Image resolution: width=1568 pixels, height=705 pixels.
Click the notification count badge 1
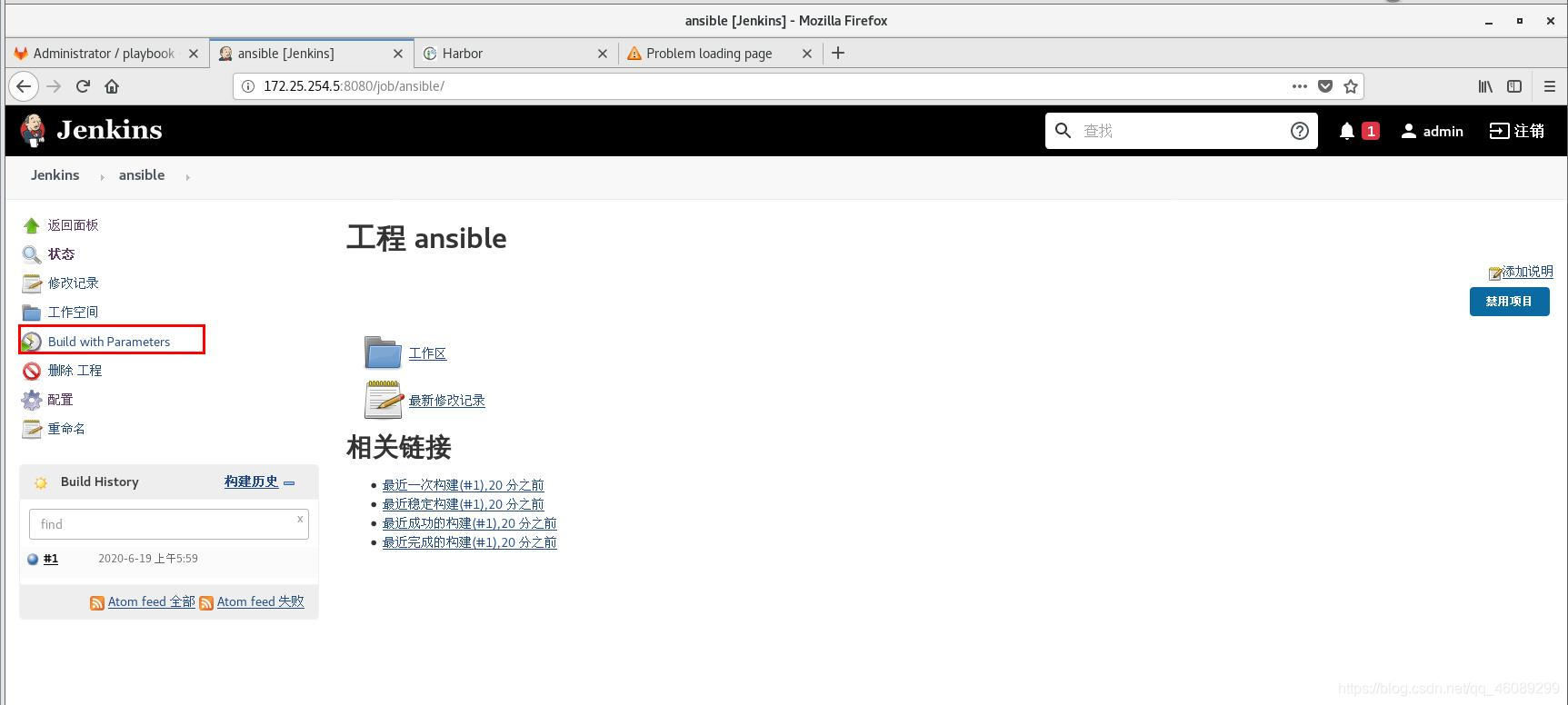tap(1371, 131)
